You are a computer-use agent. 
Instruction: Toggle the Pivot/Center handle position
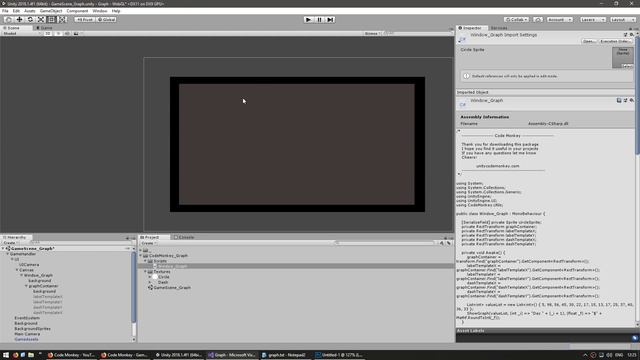tap(84, 20)
